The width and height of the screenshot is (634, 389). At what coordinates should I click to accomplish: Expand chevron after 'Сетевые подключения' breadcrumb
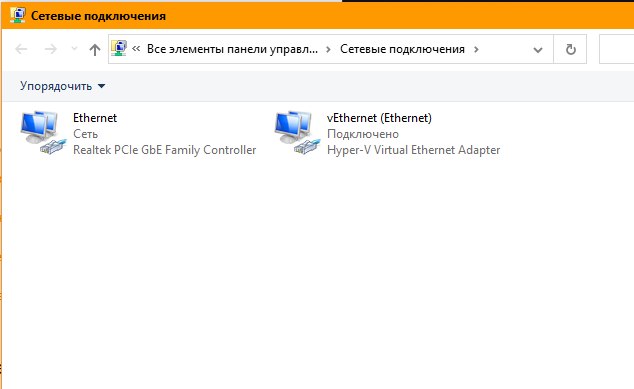476,49
